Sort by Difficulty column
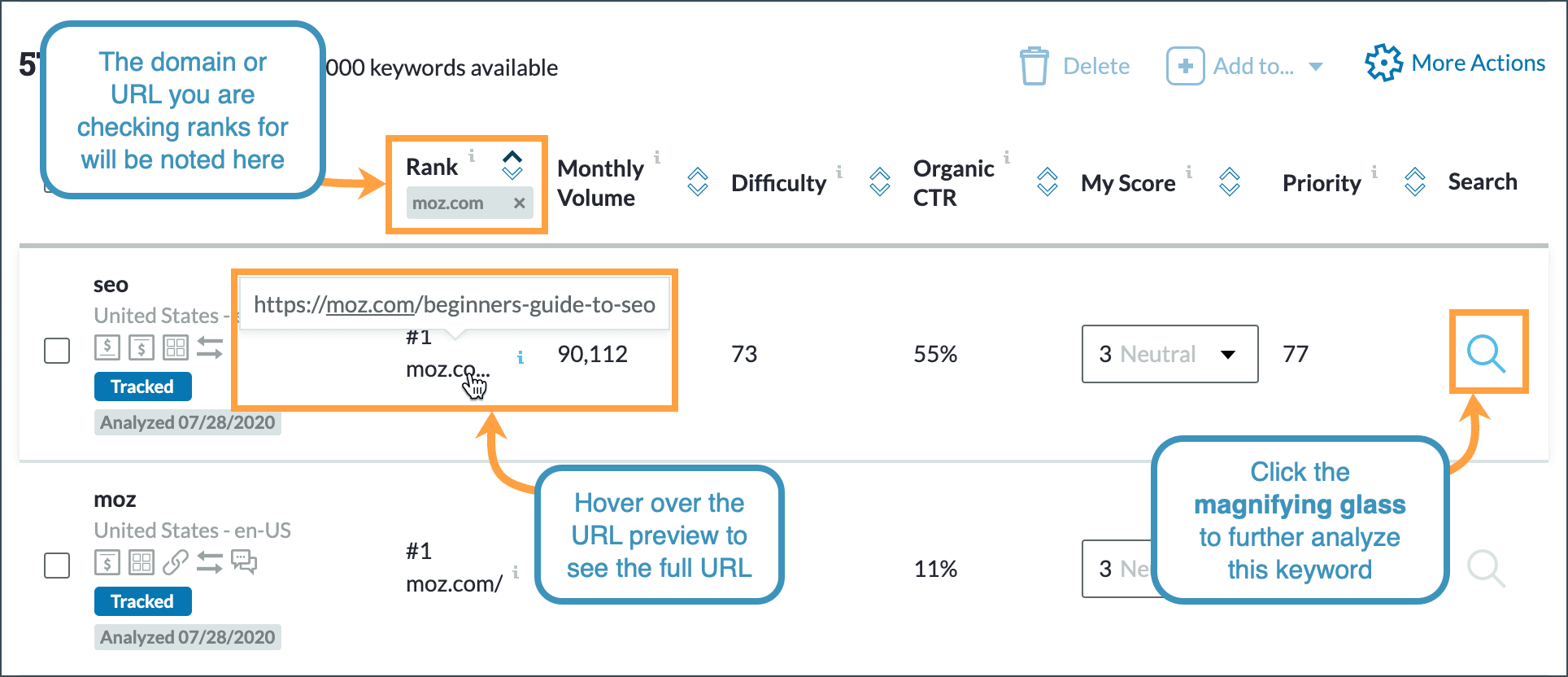Screen dimensions: 1568x677 click(x=880, y=182)
